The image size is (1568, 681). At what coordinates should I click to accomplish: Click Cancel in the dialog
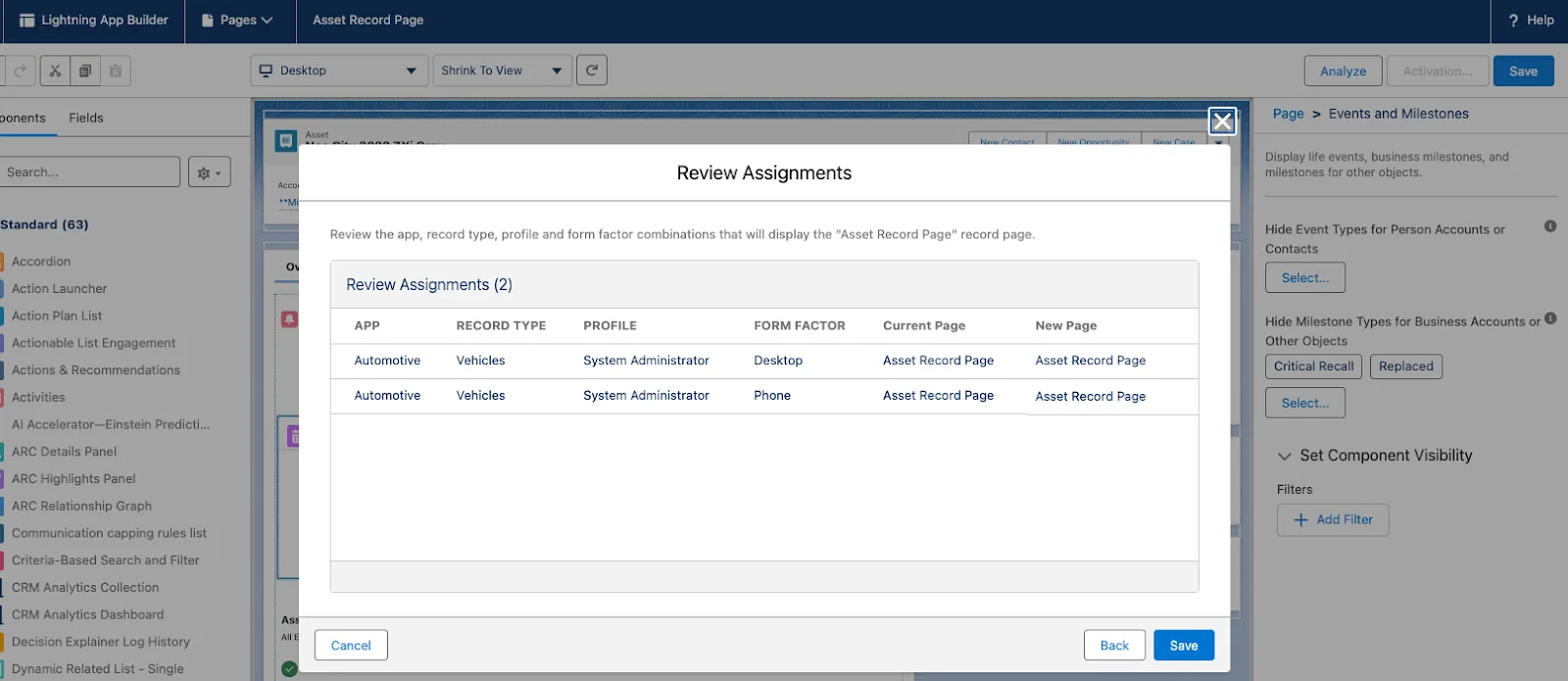tap(351, 646)
